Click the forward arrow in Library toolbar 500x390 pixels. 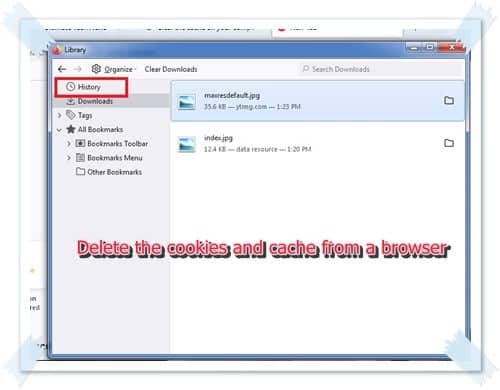pos(78,69)
